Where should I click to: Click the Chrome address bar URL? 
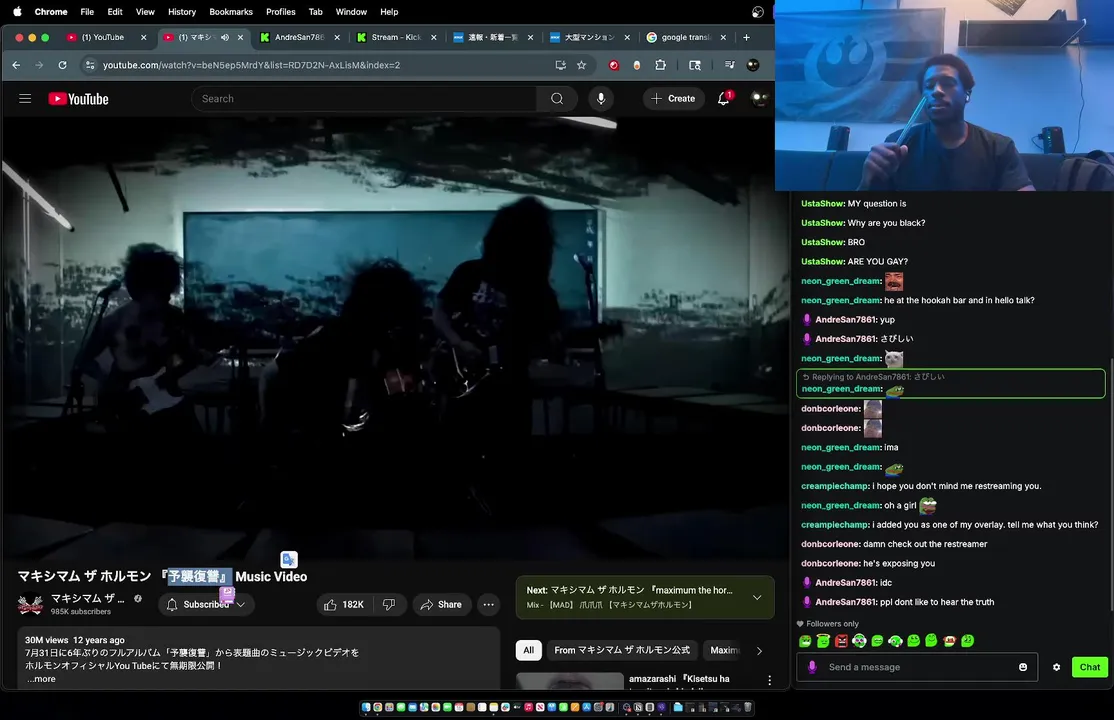coord(252,65)
